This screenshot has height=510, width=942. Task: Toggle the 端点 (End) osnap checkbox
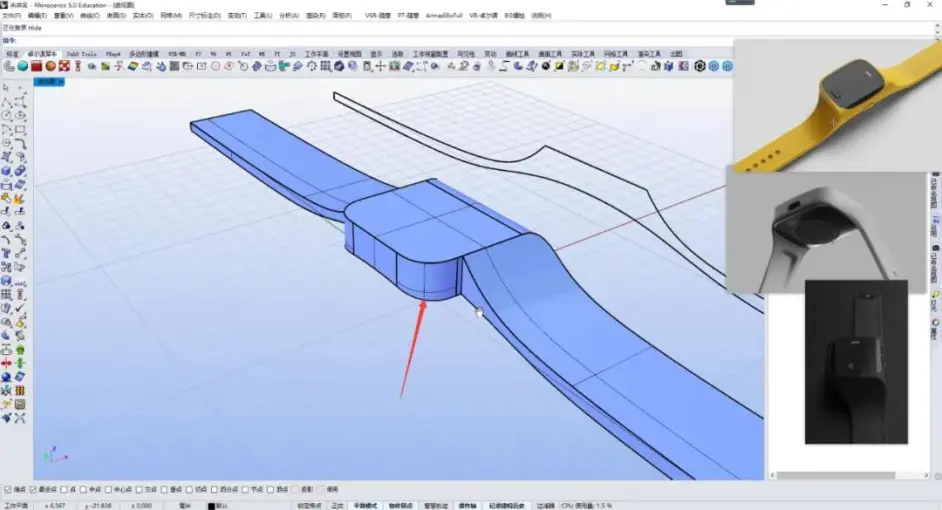pyautogui.click(x=8, y=490)
